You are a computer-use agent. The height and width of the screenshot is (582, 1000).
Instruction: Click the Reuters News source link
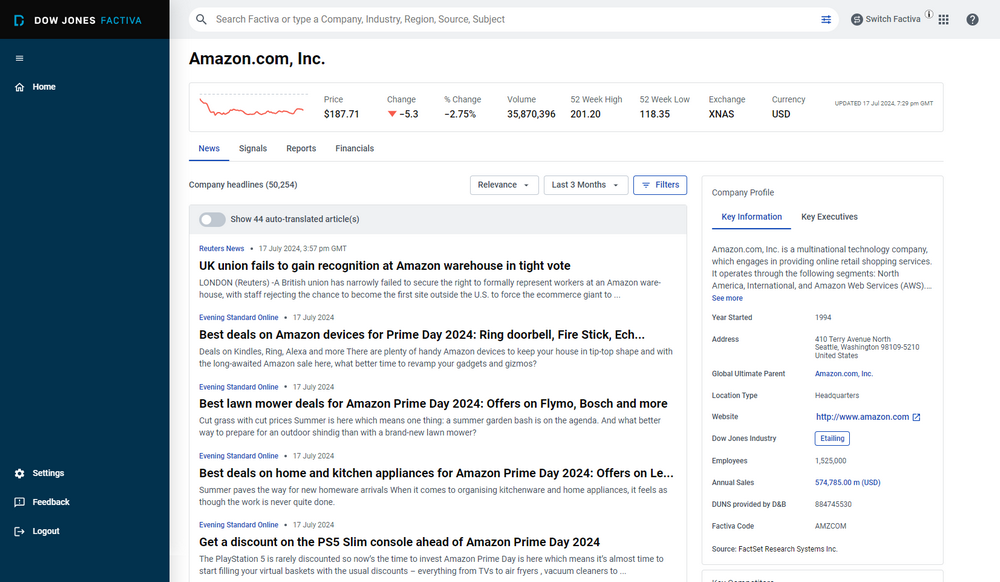pyautogui.click(x=221, y=249)
